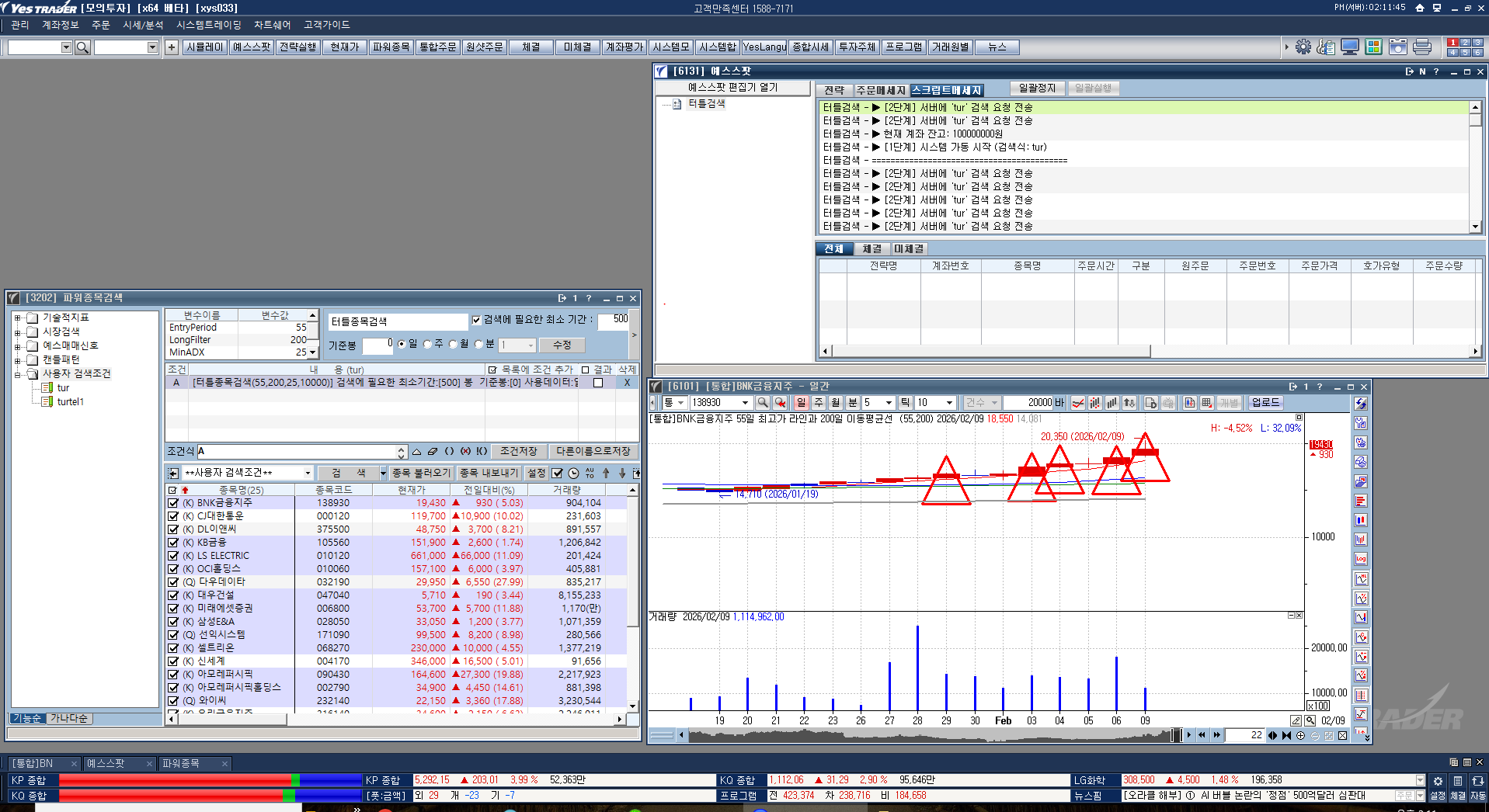The width and height of the screenshot is (1489, 812).
Task: Switch to virtual screen number 2
Action: coord(1465,43)
